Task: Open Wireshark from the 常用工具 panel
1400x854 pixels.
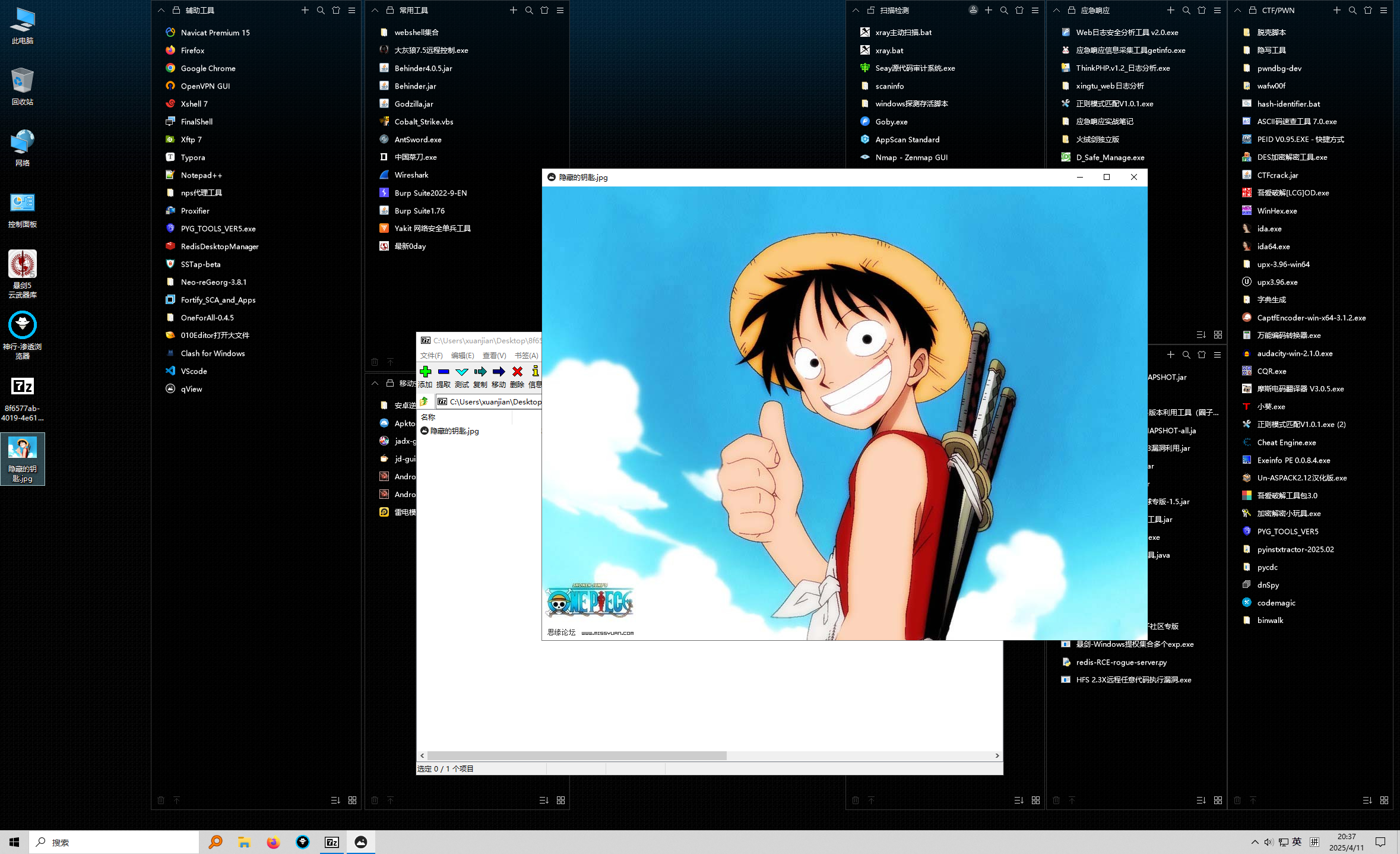Action: tap(411, 175)
